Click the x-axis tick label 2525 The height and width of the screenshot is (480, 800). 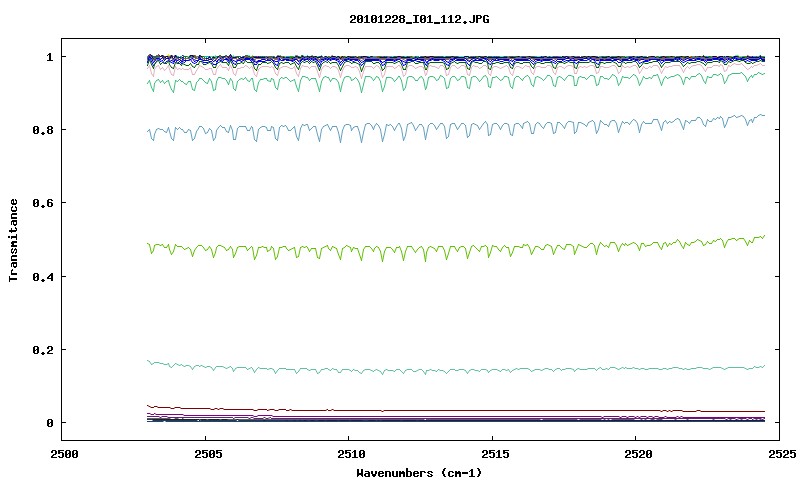pyautogui.click(x=782, y=454)
